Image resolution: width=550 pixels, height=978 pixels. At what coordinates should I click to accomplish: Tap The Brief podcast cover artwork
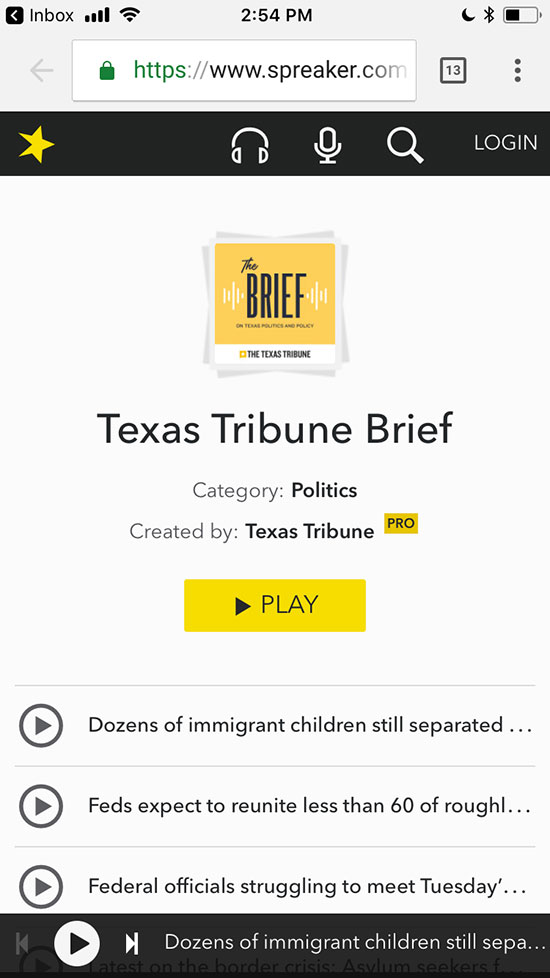click(275, 304)
